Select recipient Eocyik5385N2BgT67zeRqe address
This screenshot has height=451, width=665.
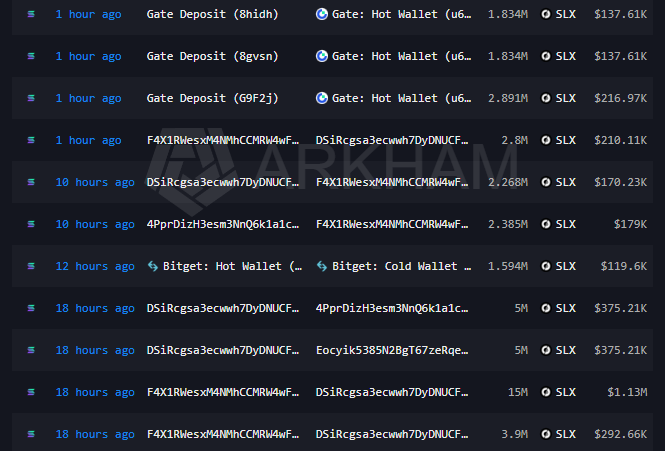click(x=392, y=350)
